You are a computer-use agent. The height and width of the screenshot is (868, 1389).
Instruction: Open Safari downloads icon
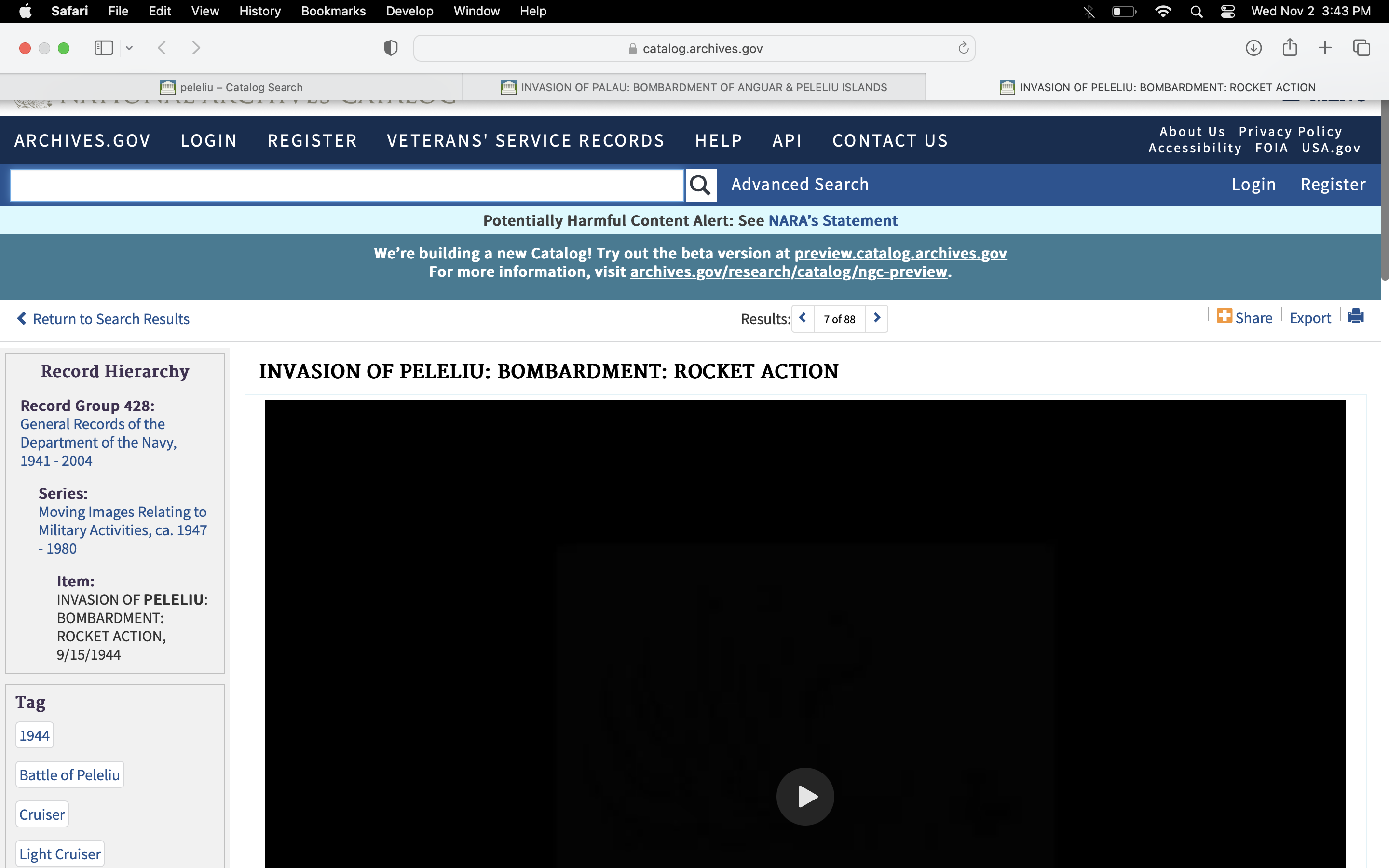[x=1253, y=48]
